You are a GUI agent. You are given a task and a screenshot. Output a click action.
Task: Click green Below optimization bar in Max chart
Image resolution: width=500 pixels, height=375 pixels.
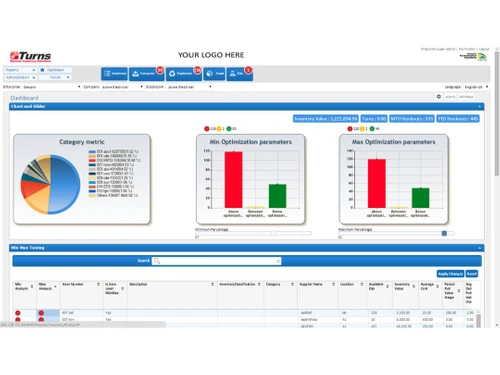pyautogui.click(x=420, y=198)
